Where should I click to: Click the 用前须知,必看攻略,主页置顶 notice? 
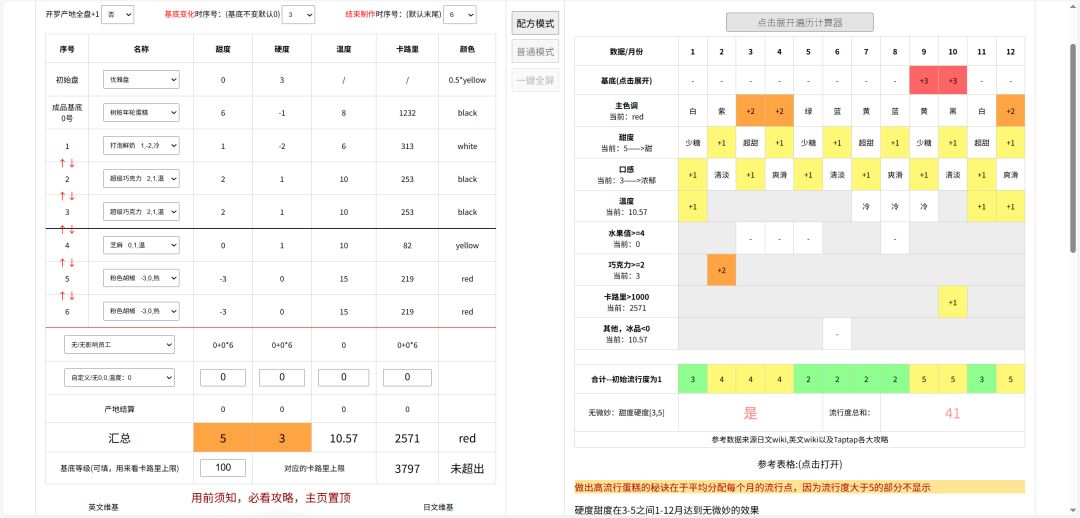272,497
